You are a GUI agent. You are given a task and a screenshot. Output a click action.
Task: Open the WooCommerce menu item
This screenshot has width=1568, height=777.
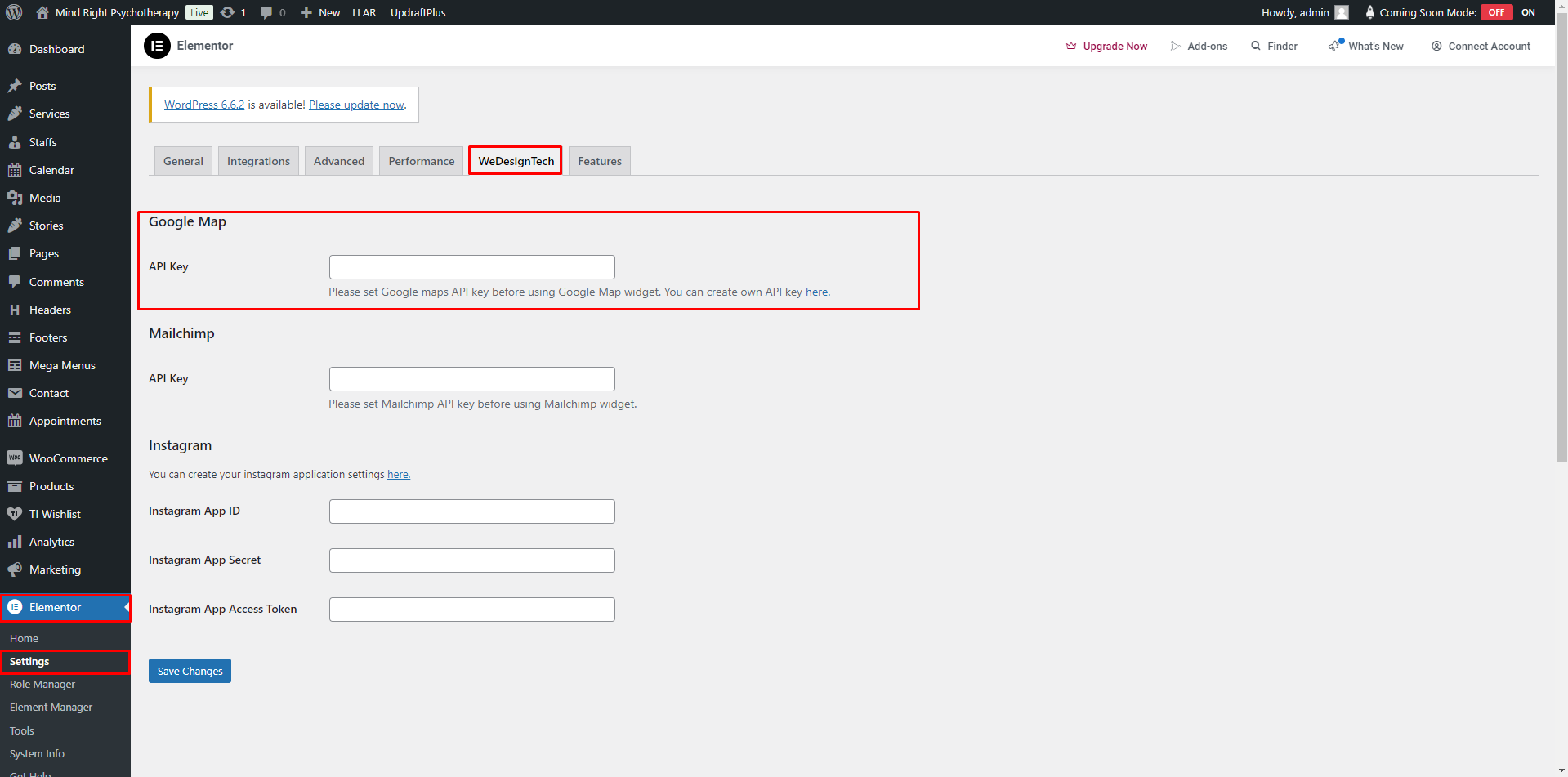pyautogui.click(x=65, y=458)
